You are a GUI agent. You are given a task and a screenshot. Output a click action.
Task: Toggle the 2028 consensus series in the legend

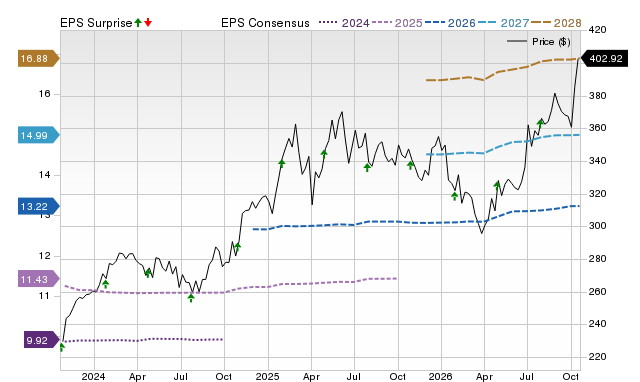[556, 23]
